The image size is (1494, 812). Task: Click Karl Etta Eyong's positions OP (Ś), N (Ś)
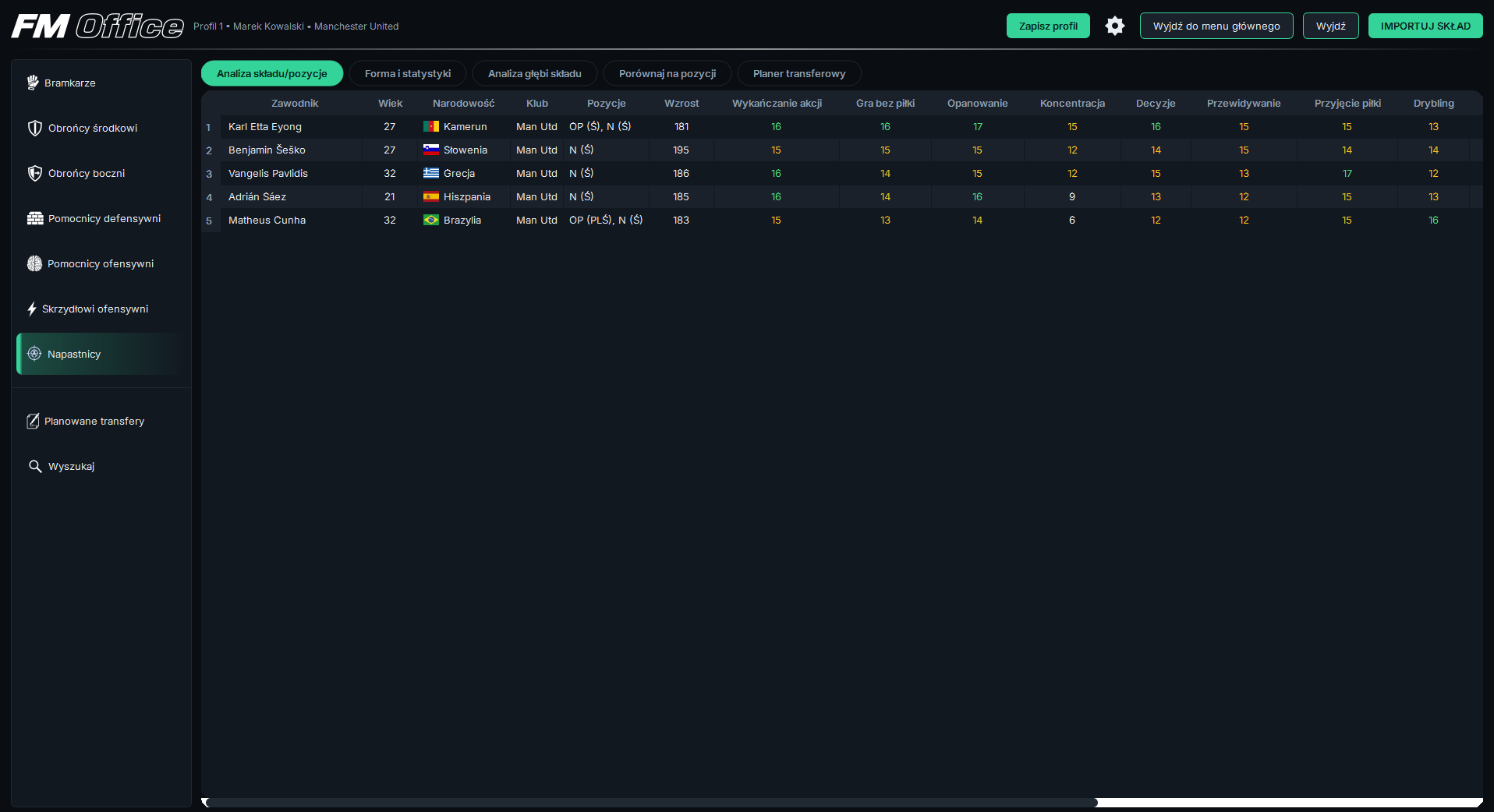point(600,126)
